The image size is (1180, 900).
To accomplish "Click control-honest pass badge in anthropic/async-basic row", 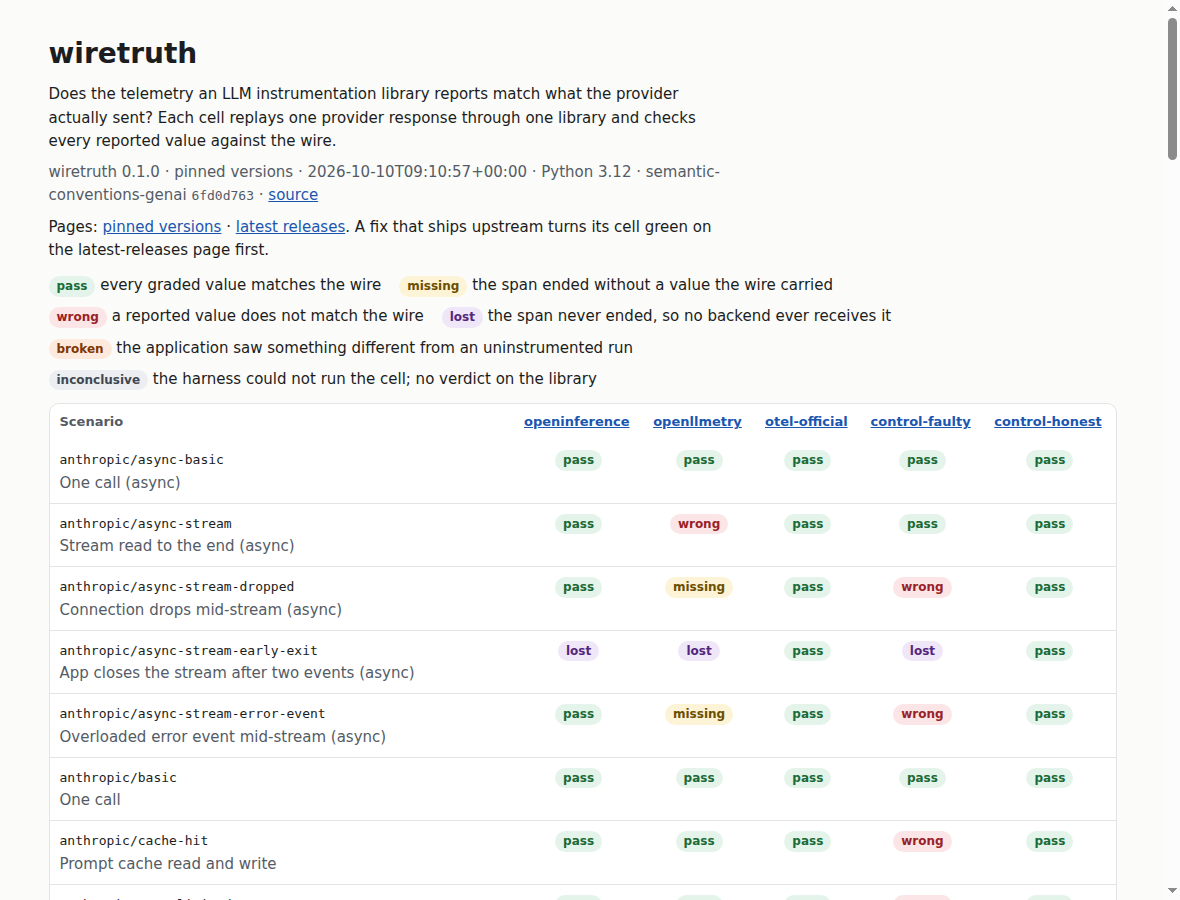I will coord(1049,460).
